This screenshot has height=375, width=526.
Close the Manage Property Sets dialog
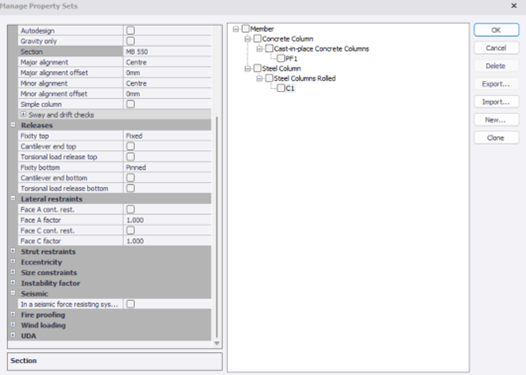514,6
